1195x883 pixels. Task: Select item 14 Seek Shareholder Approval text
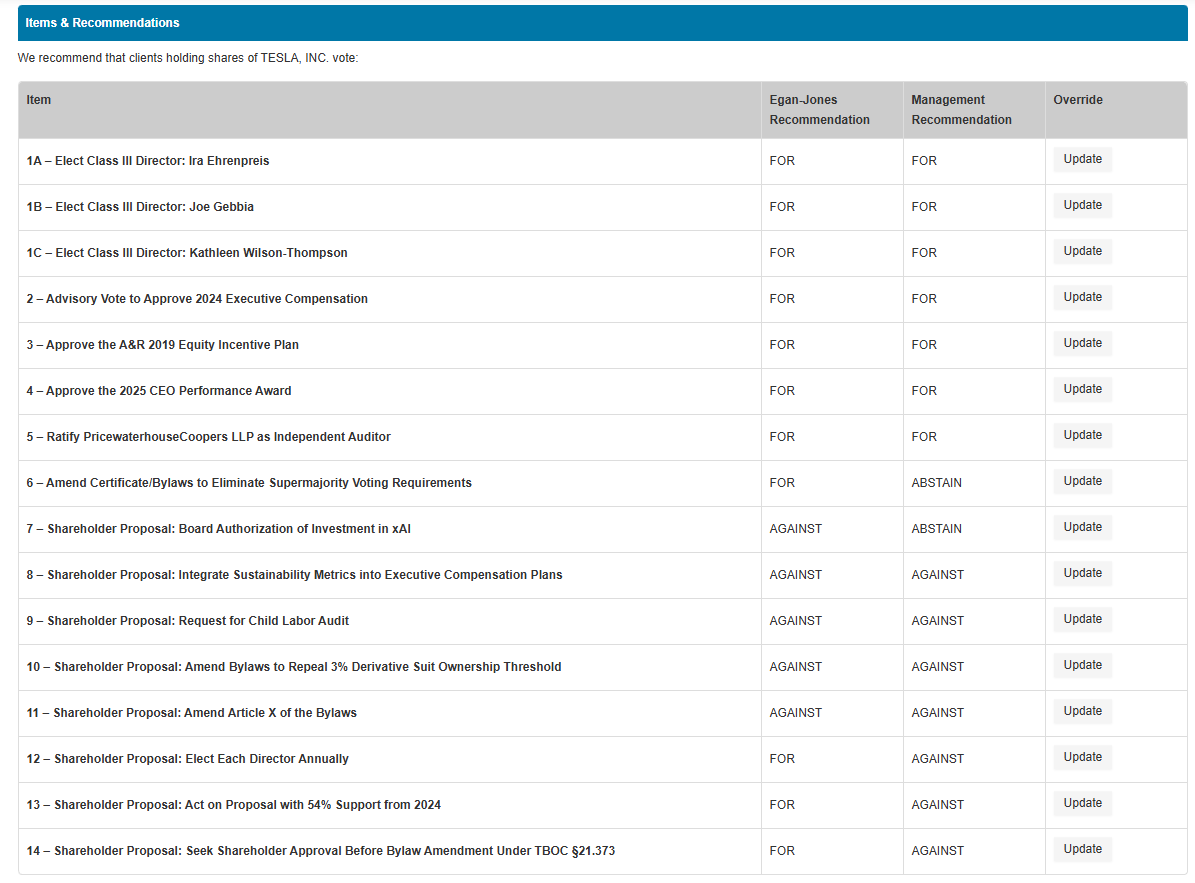(x=321, y=851)
